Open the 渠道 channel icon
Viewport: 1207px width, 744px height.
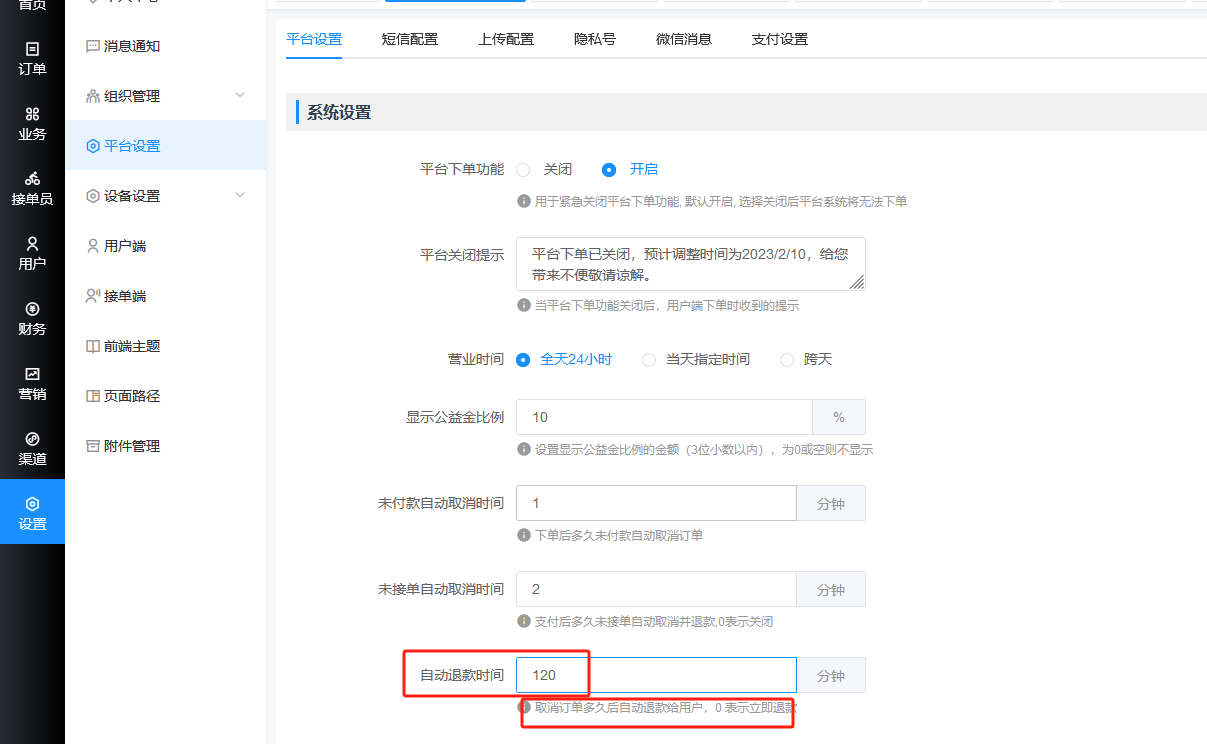[32, 438]
